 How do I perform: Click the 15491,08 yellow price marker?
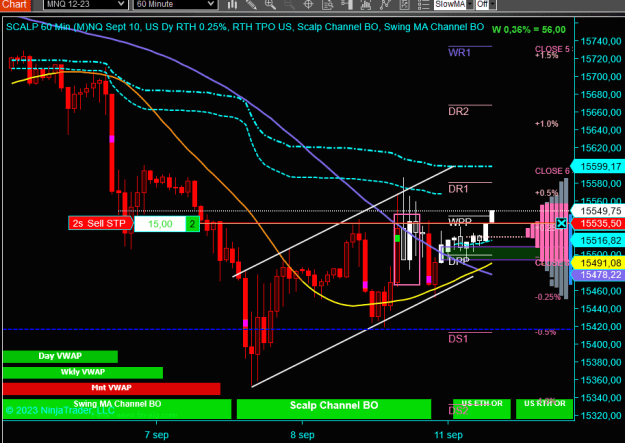click(597, 263)
